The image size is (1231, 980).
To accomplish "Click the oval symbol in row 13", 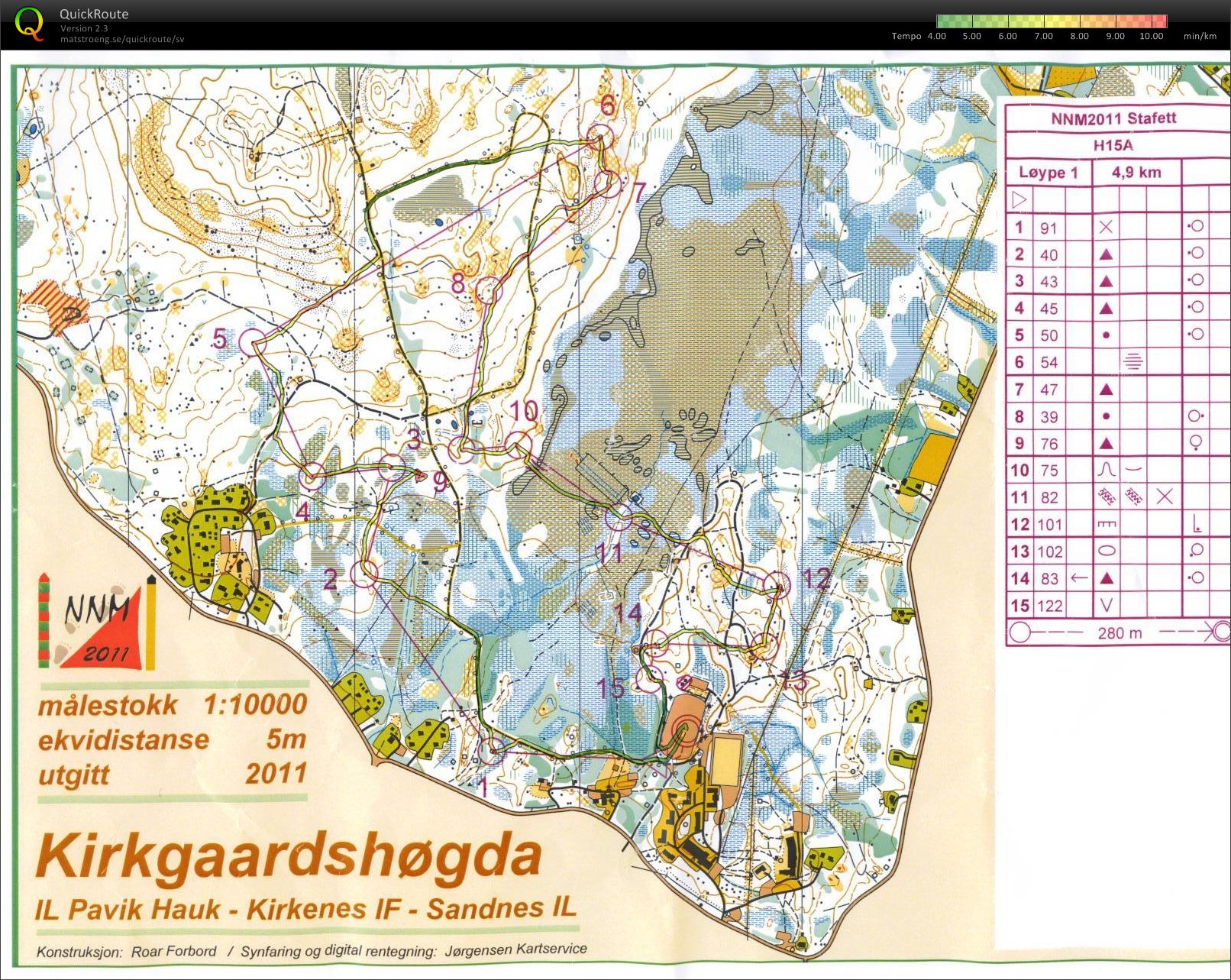I will click(x=1106, y=551).
